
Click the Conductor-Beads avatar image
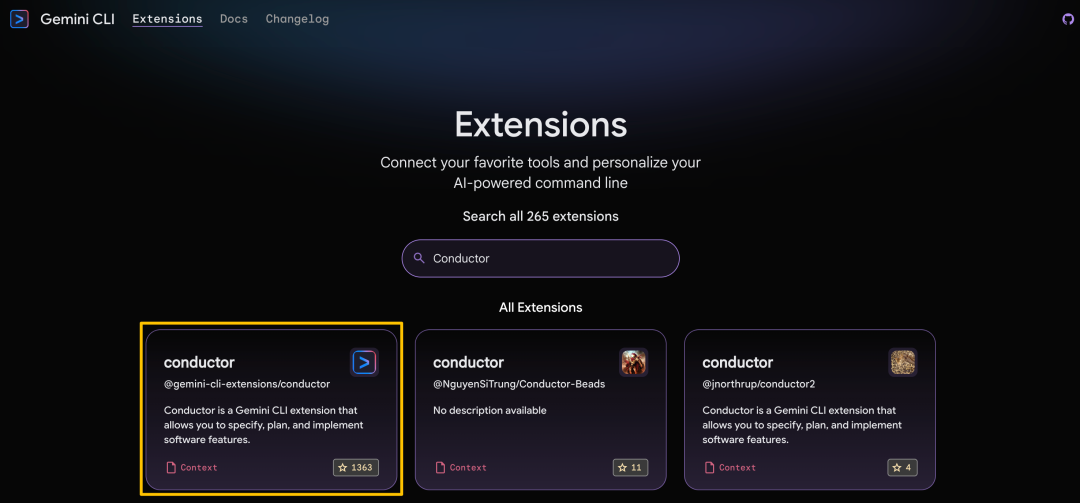tap(634, 362)
